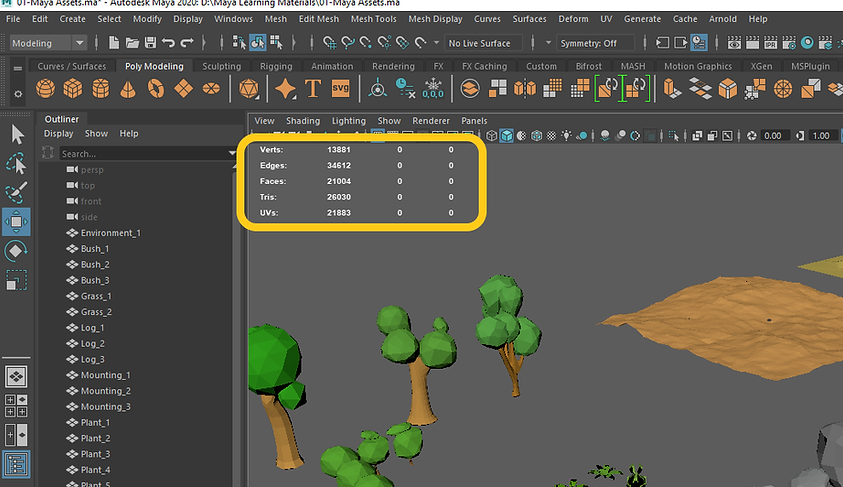
Task: Open the shelf options gear menu
Action: coord(18,94)
